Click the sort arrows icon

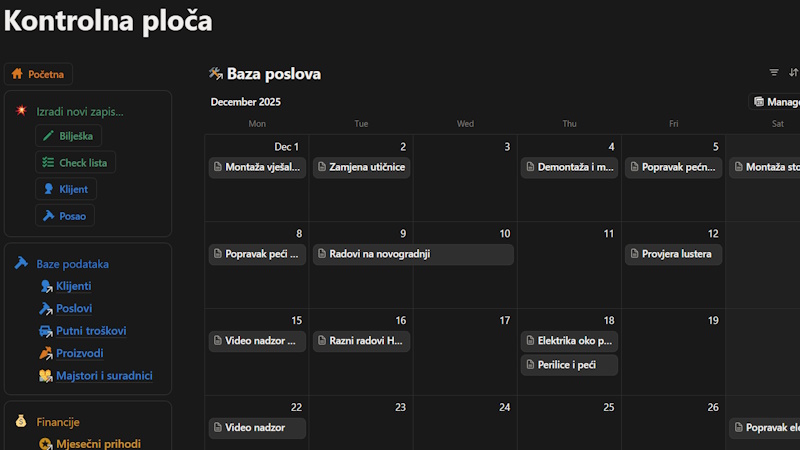point(793,73)
